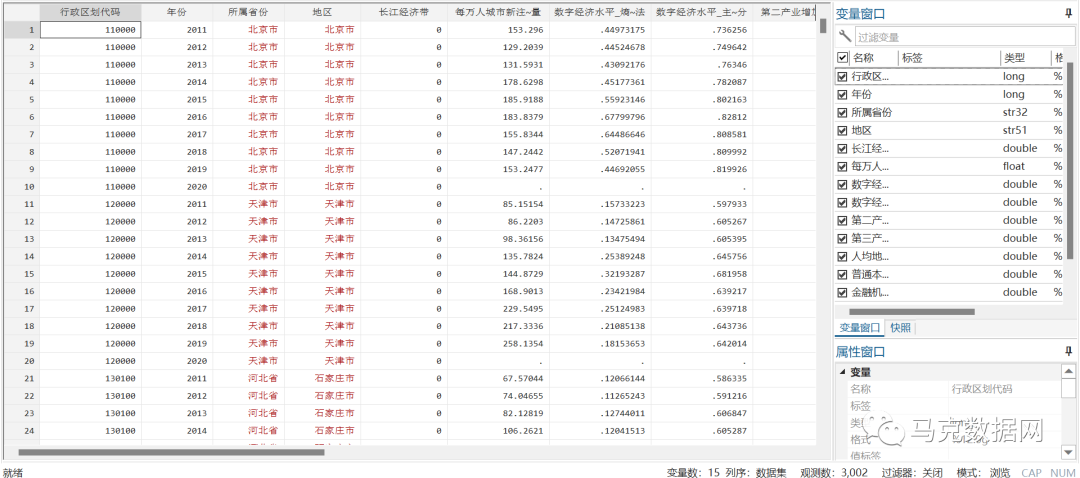
Task: Click the cell showing .82812
Action: 701,117
